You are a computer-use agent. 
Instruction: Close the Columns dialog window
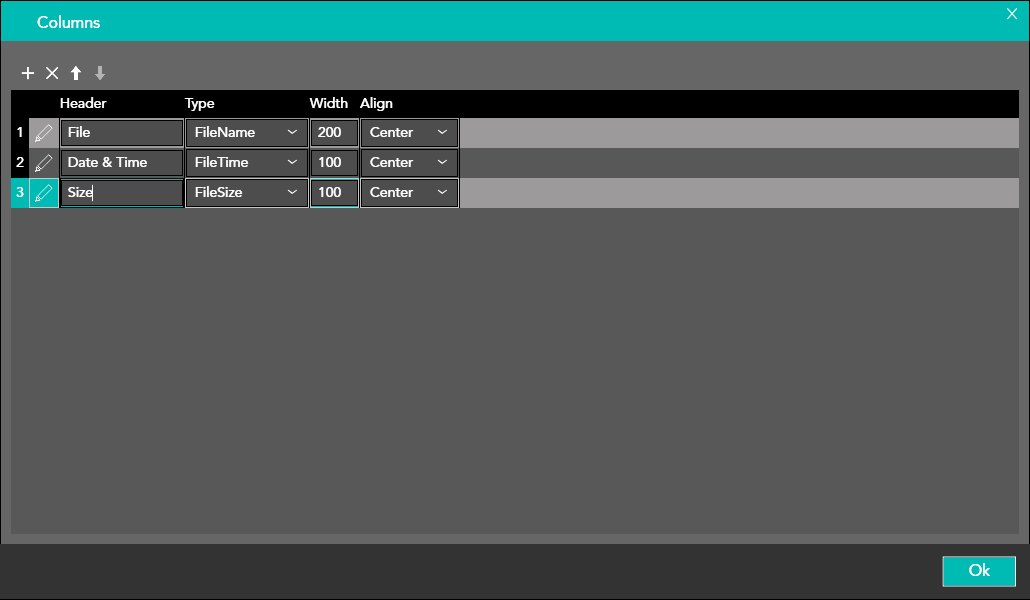point(1011,13)
